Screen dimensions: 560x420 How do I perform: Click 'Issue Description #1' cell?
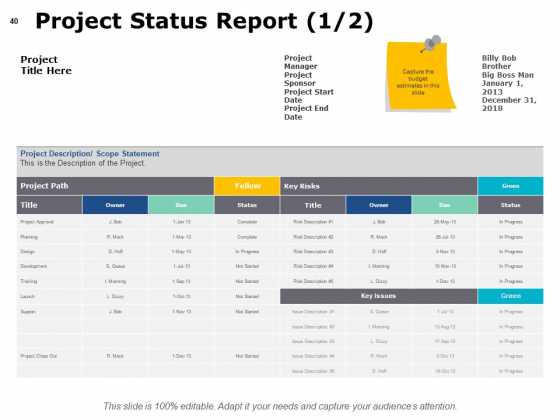(x=313, y=312)
